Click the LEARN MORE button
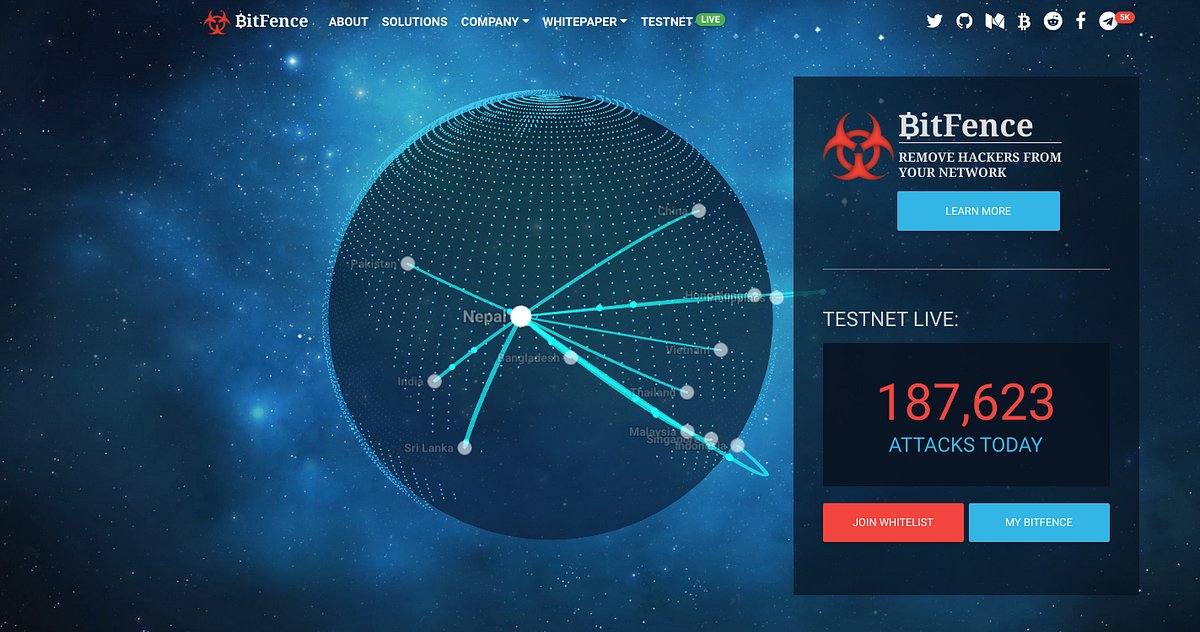 click(x=978, y=211)
